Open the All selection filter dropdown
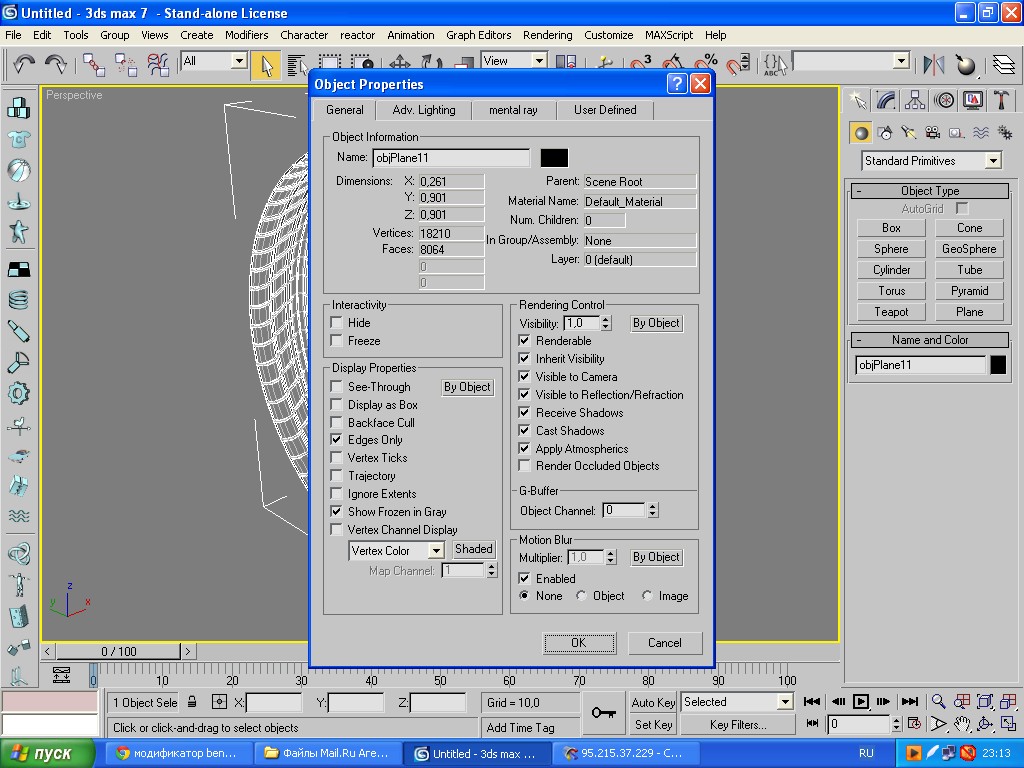This screenshot has height=768, width=1024. tap(239, 61)
